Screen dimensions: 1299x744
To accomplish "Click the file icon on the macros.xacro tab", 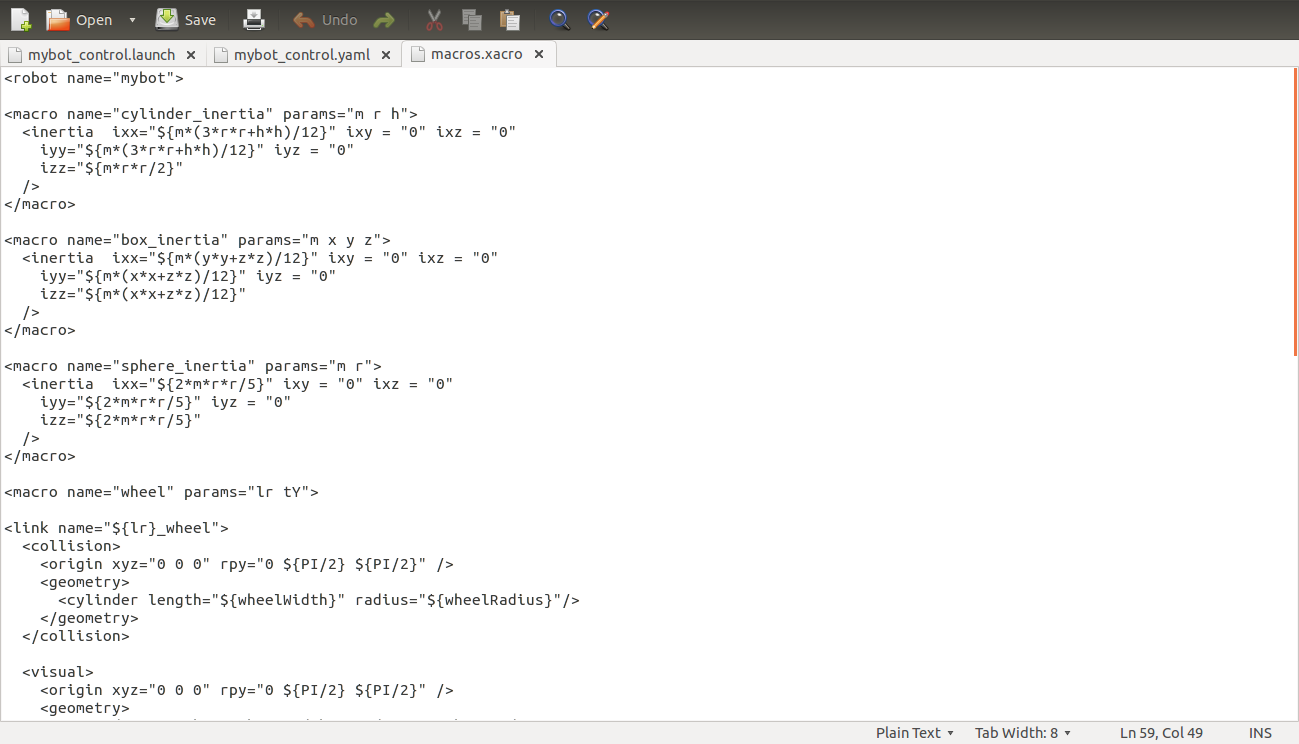I will tap(418, 54).
